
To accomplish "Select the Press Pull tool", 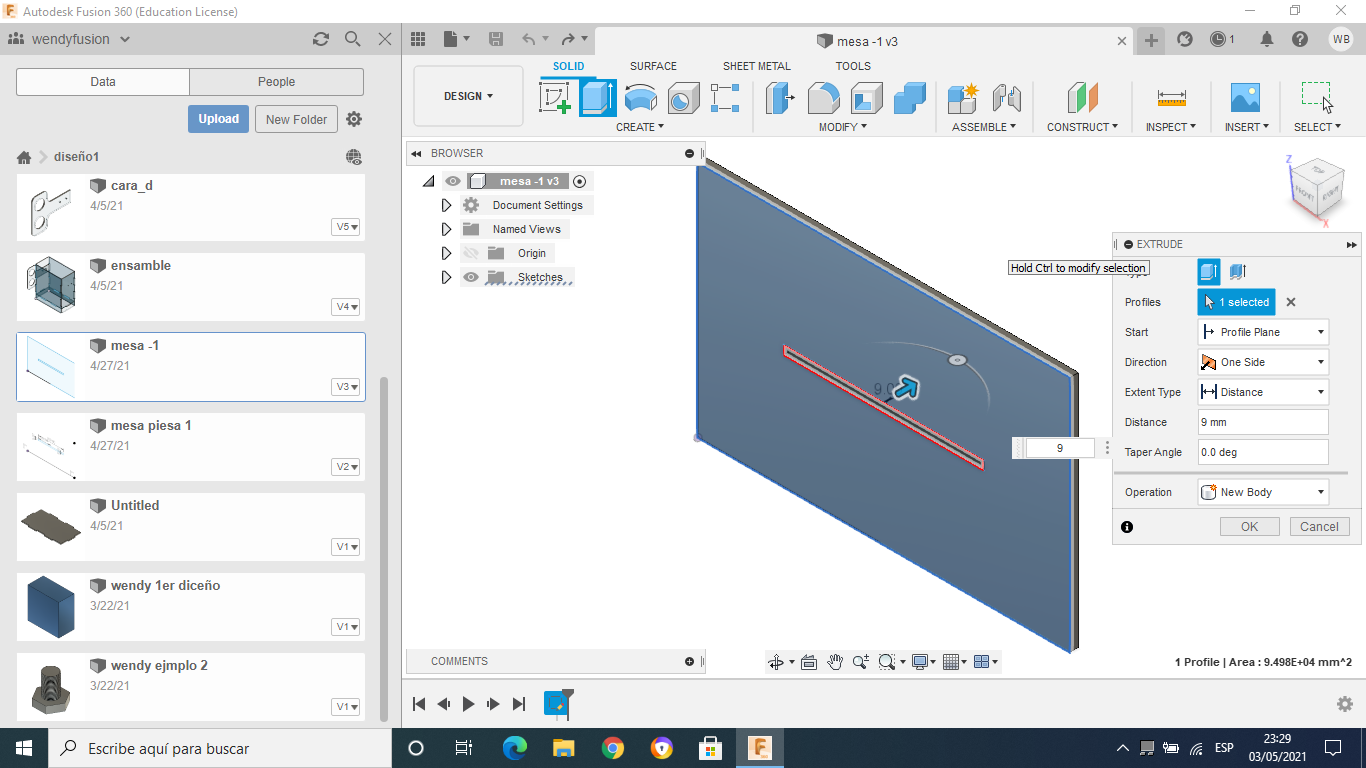I will pyautogui.click(x=780, y=98).
